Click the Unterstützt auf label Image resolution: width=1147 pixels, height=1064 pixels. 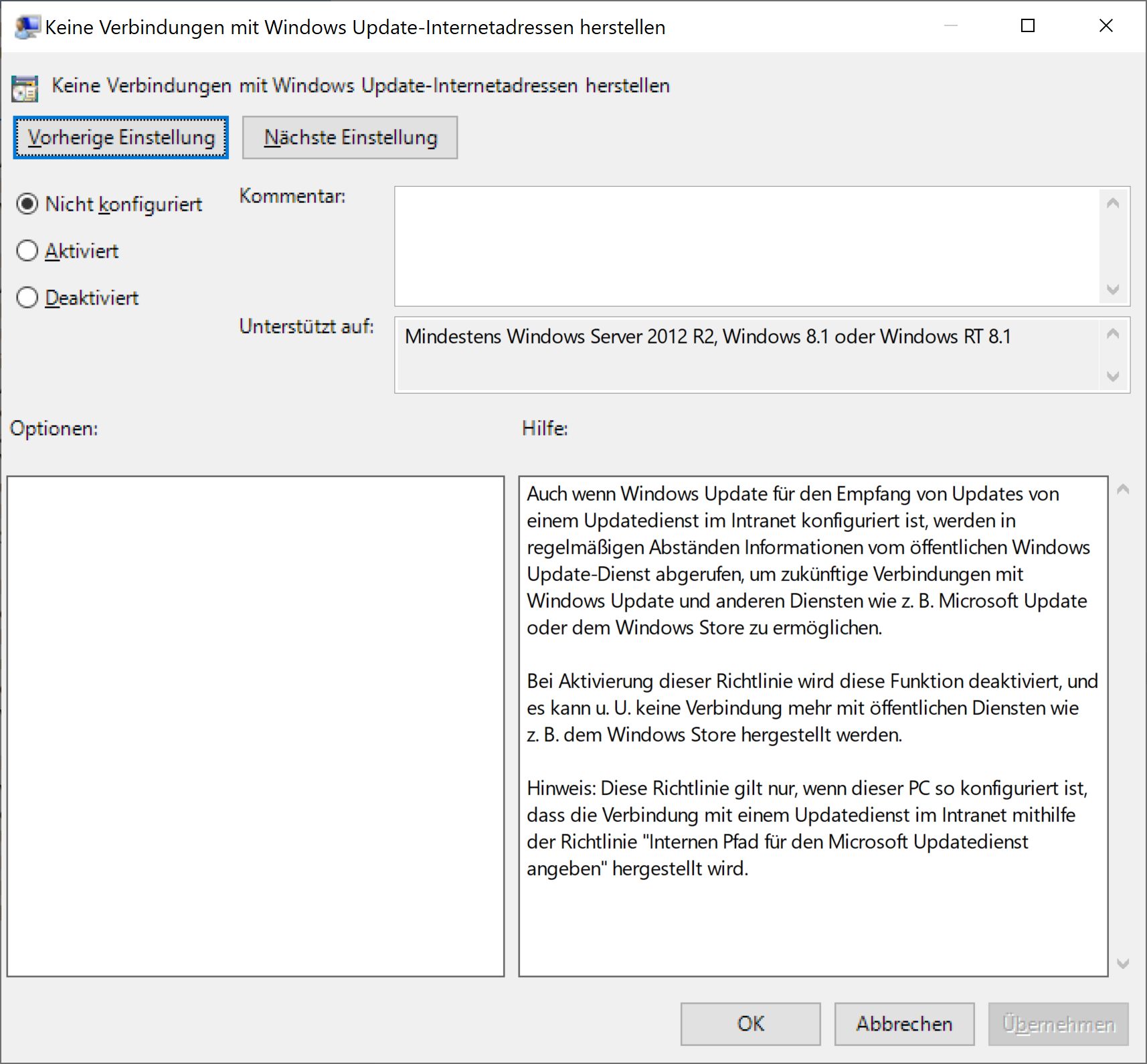coord(306,327)
